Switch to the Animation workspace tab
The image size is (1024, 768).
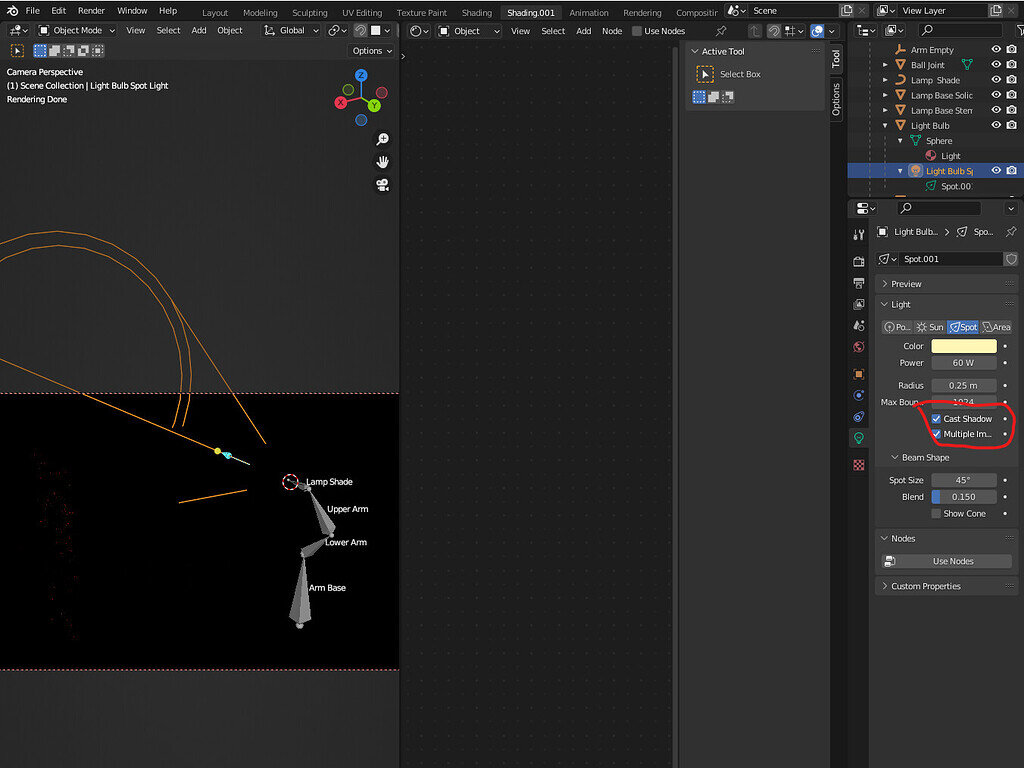[x=589, y=12]
